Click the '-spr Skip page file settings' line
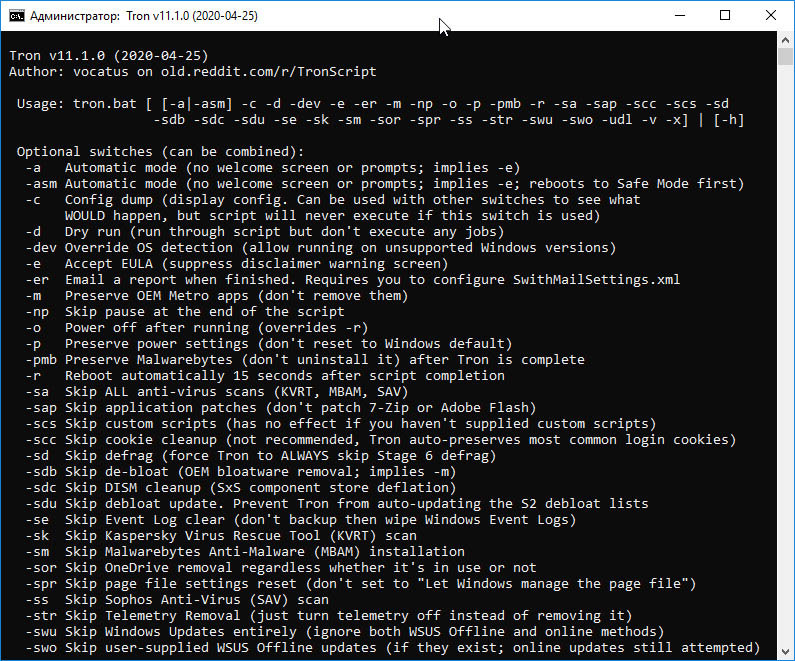Screen dimensions: 795x661 360,583
